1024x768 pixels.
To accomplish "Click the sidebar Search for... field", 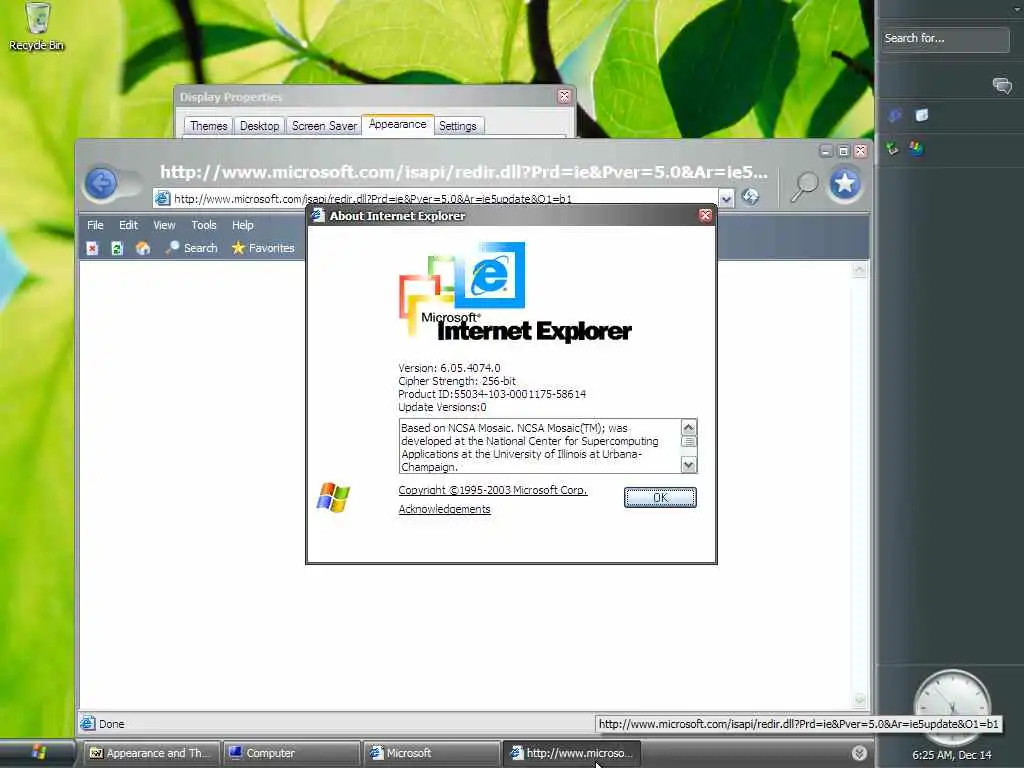I will pyautogui.click(x=944, y=39).
